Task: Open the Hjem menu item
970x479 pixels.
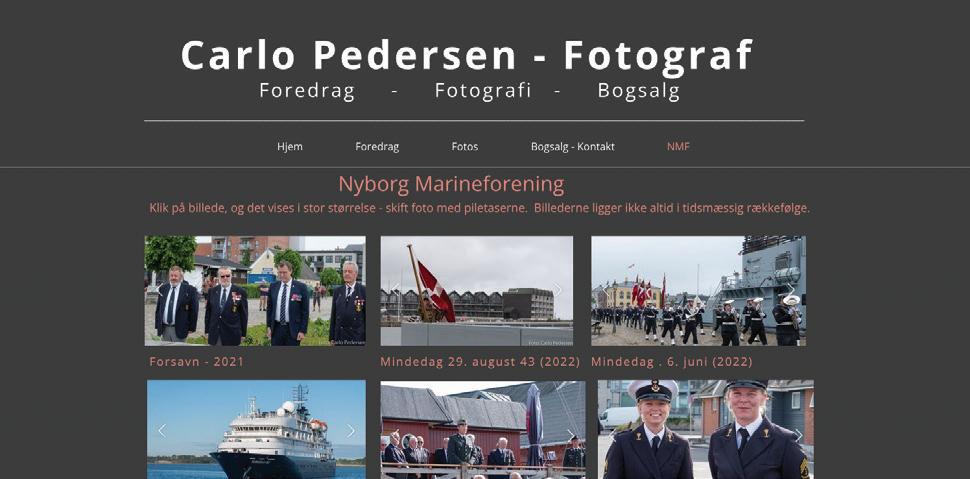Action: (x=290, y=147)
